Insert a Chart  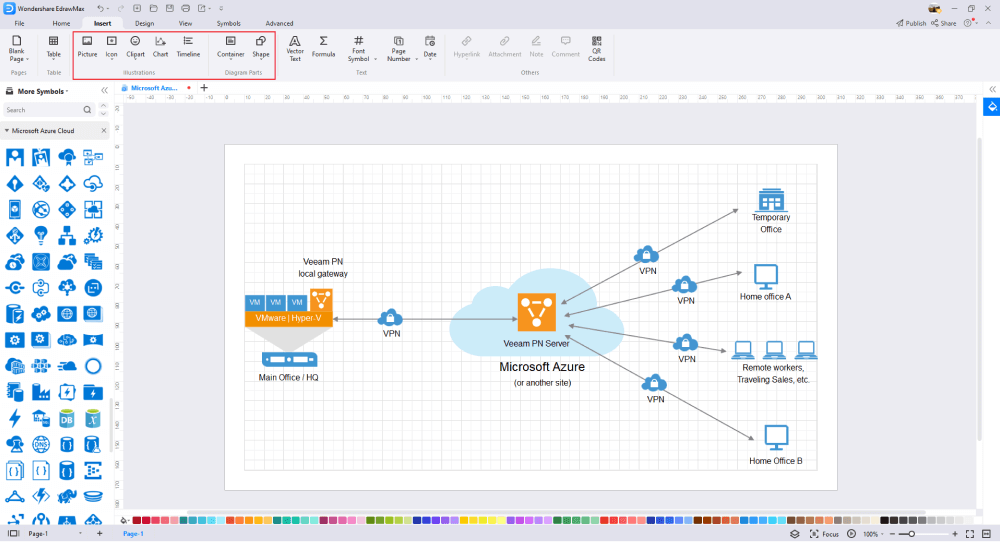click(160, 47)
